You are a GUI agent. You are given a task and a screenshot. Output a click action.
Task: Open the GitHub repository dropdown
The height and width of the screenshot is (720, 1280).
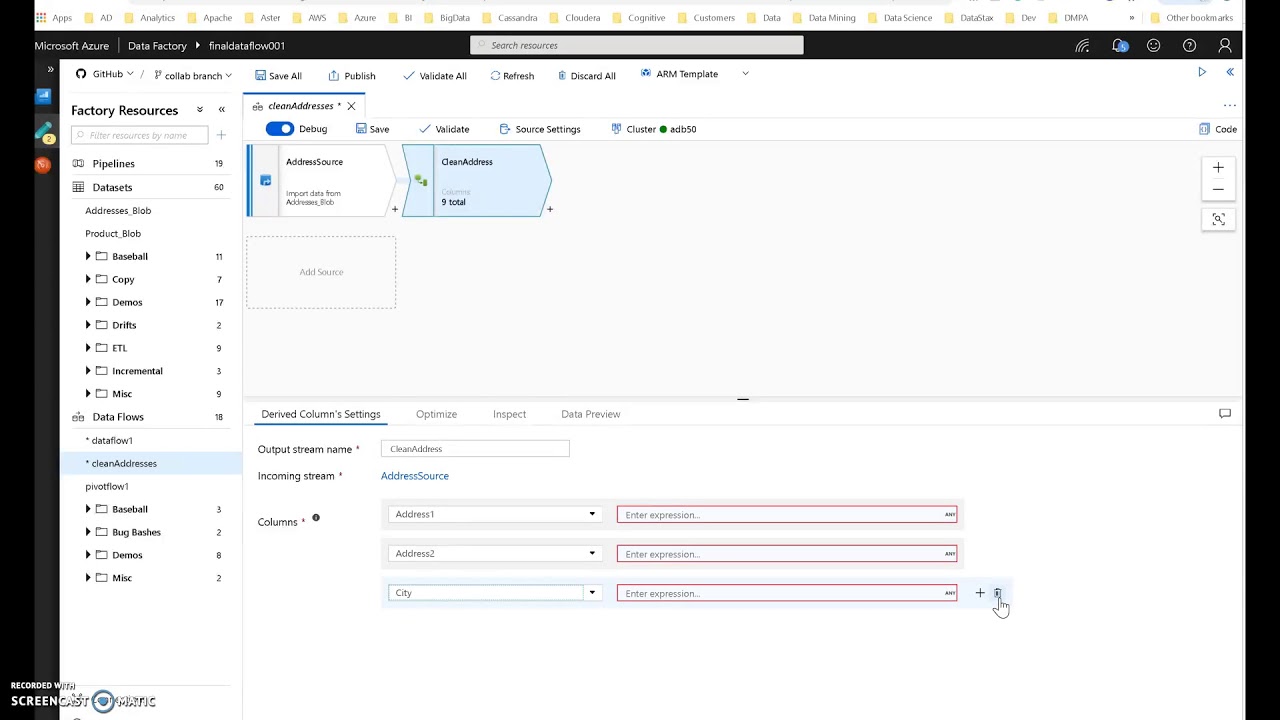105,75
